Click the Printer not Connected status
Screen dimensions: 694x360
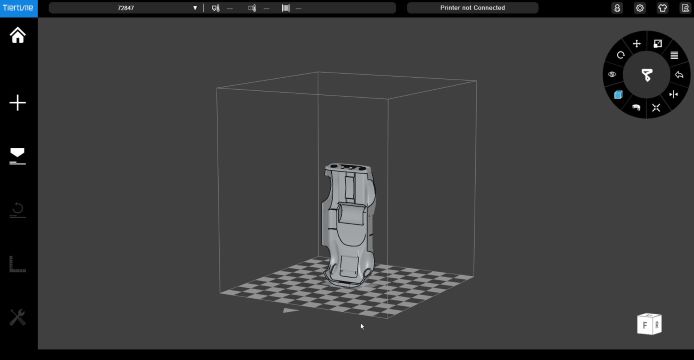[x=473, y=8]
